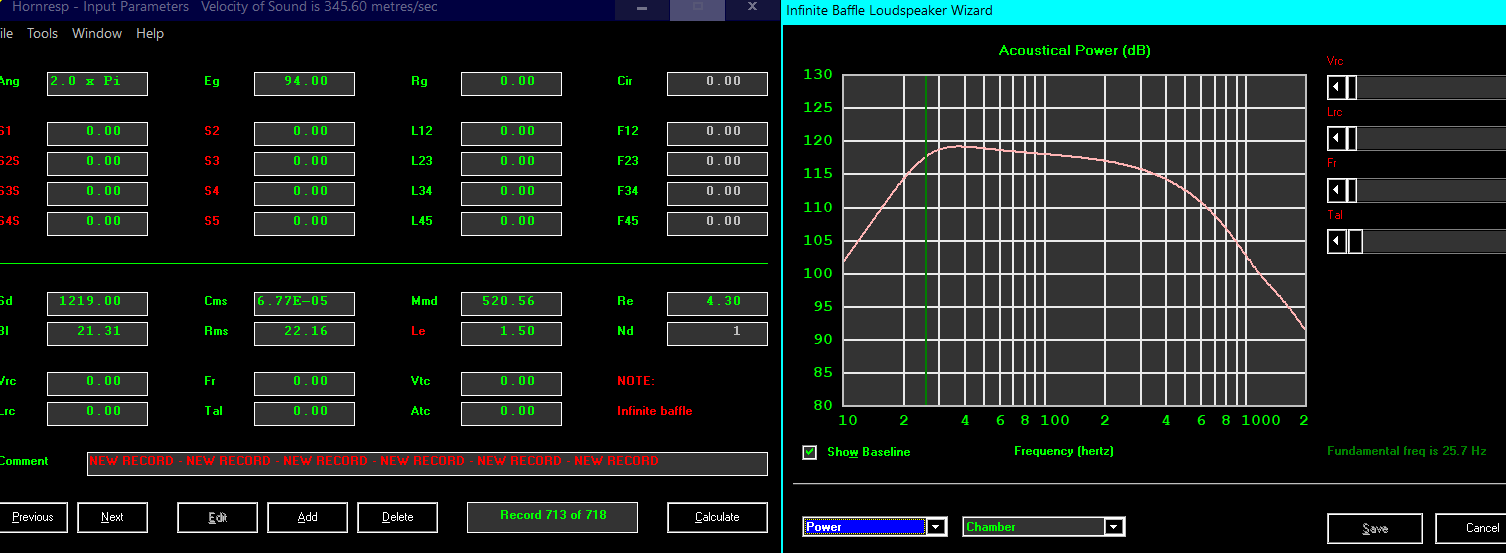The height and width of the screenshot is (553, 1506).
Task: Click the Le field showing 1.50
Action: pos(511,333)
